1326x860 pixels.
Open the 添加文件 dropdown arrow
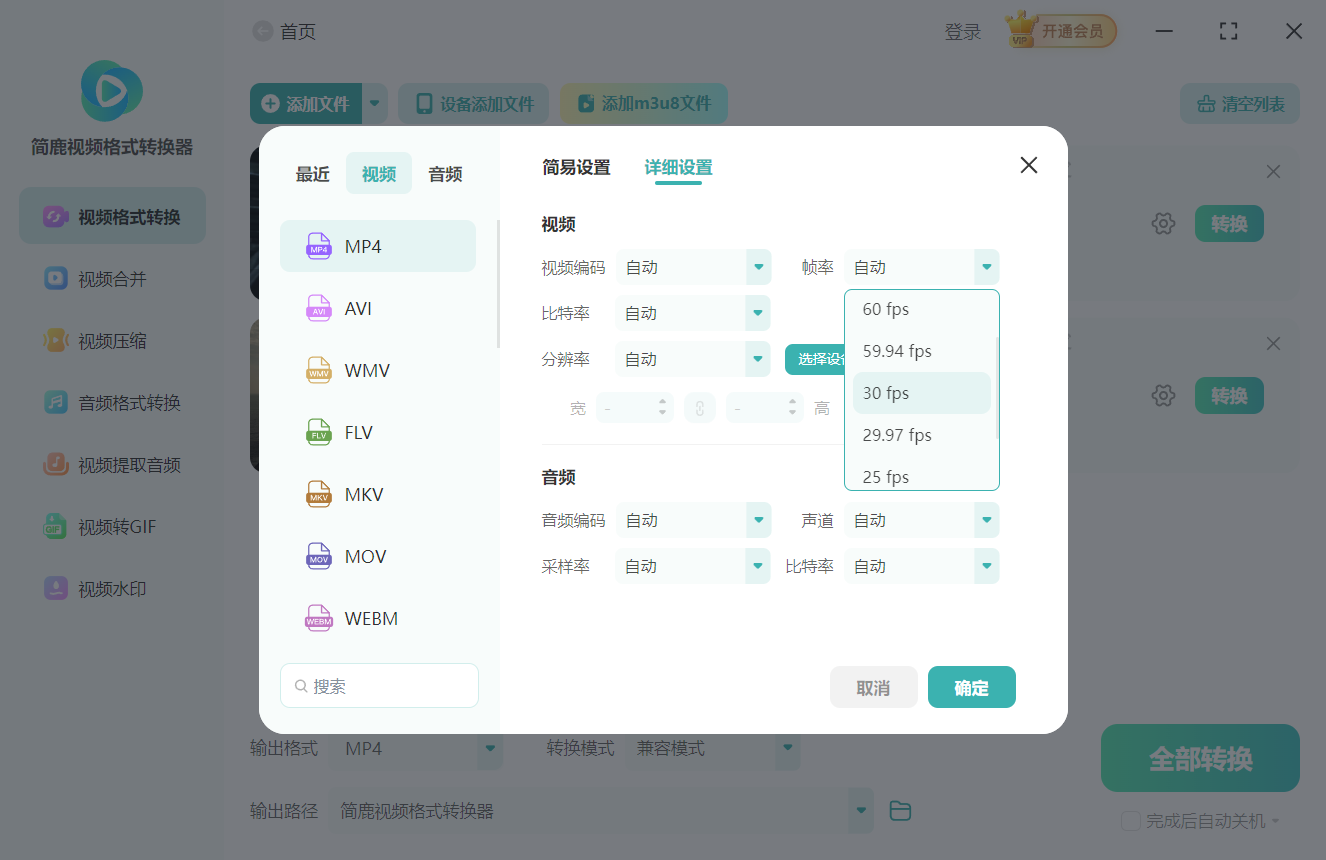[374, 103]
